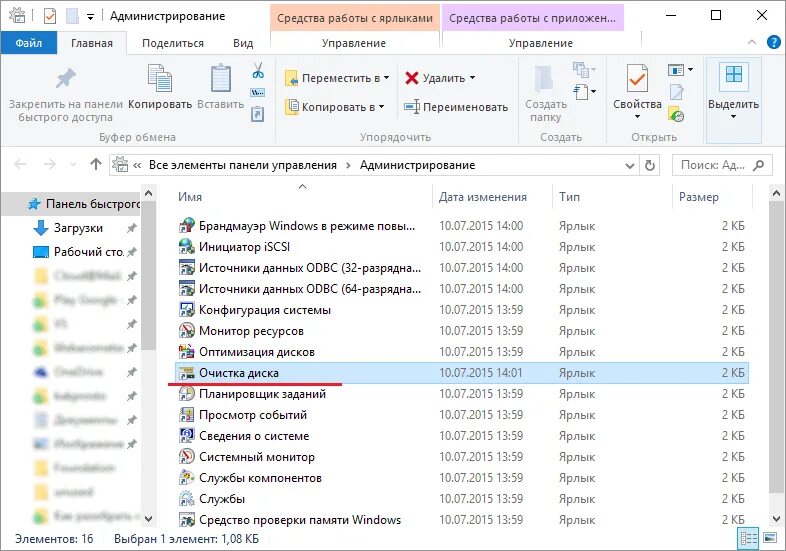Click the Back navigation arrow
Image resolution: width=786 pixels, height=551 pixels.
[21, 164]
